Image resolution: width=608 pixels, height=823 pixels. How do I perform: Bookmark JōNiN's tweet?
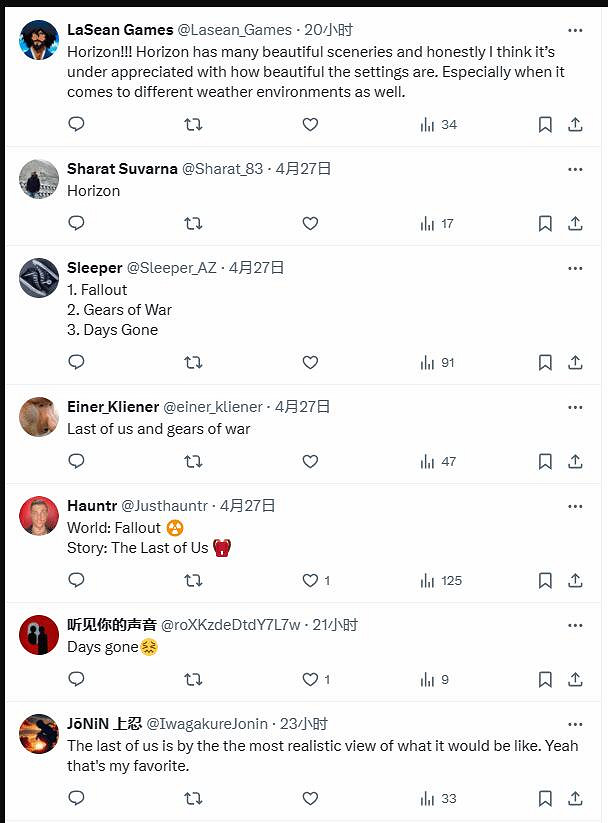pyautogui.click(x=545, y=798)
